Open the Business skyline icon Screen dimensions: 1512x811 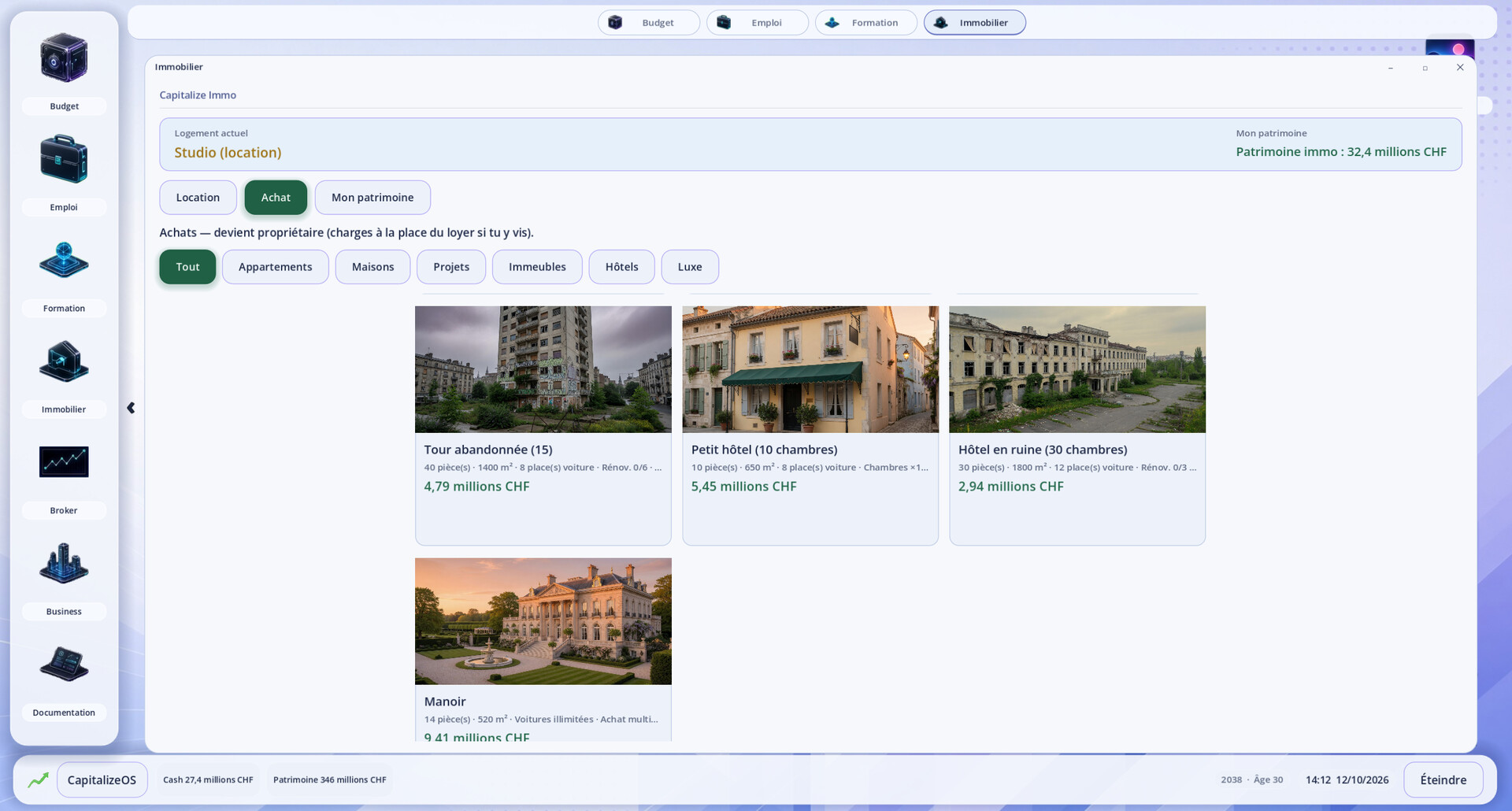tap(64, 563)
